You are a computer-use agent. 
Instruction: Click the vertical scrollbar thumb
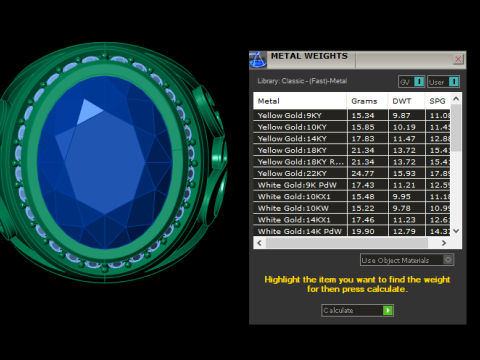point(456,127)
